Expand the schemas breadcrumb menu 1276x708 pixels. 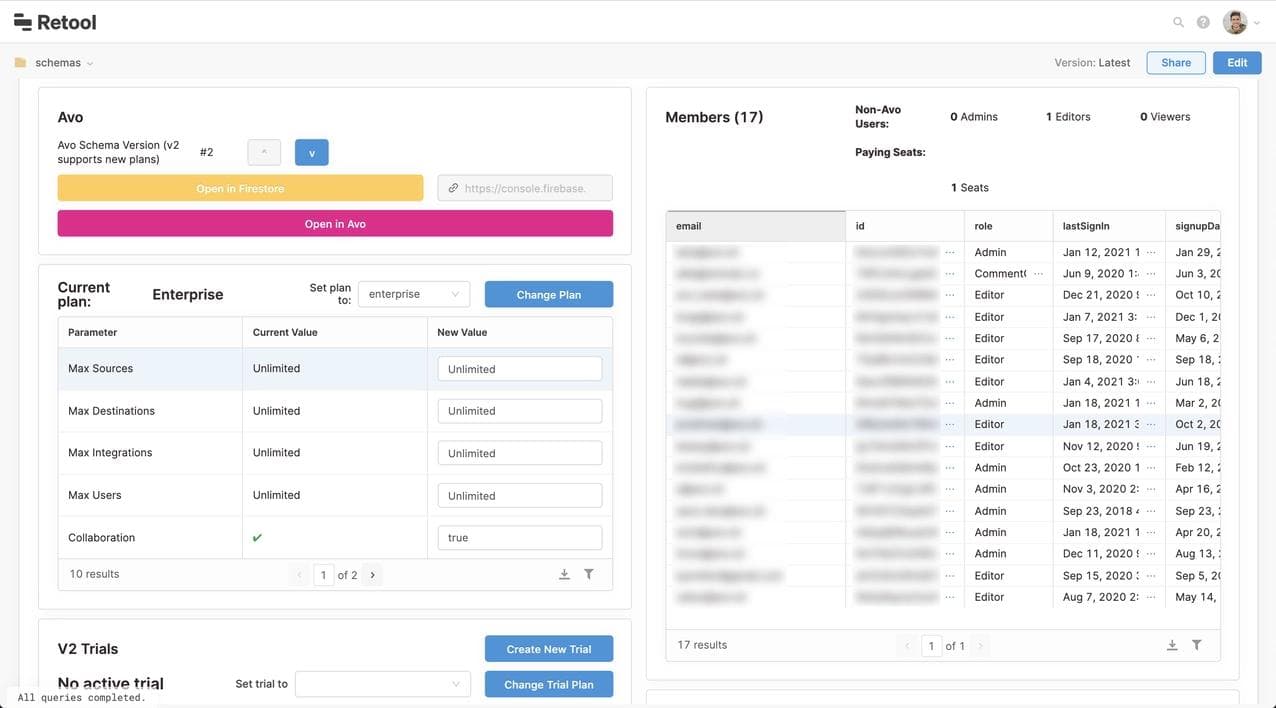coord(90,63)
